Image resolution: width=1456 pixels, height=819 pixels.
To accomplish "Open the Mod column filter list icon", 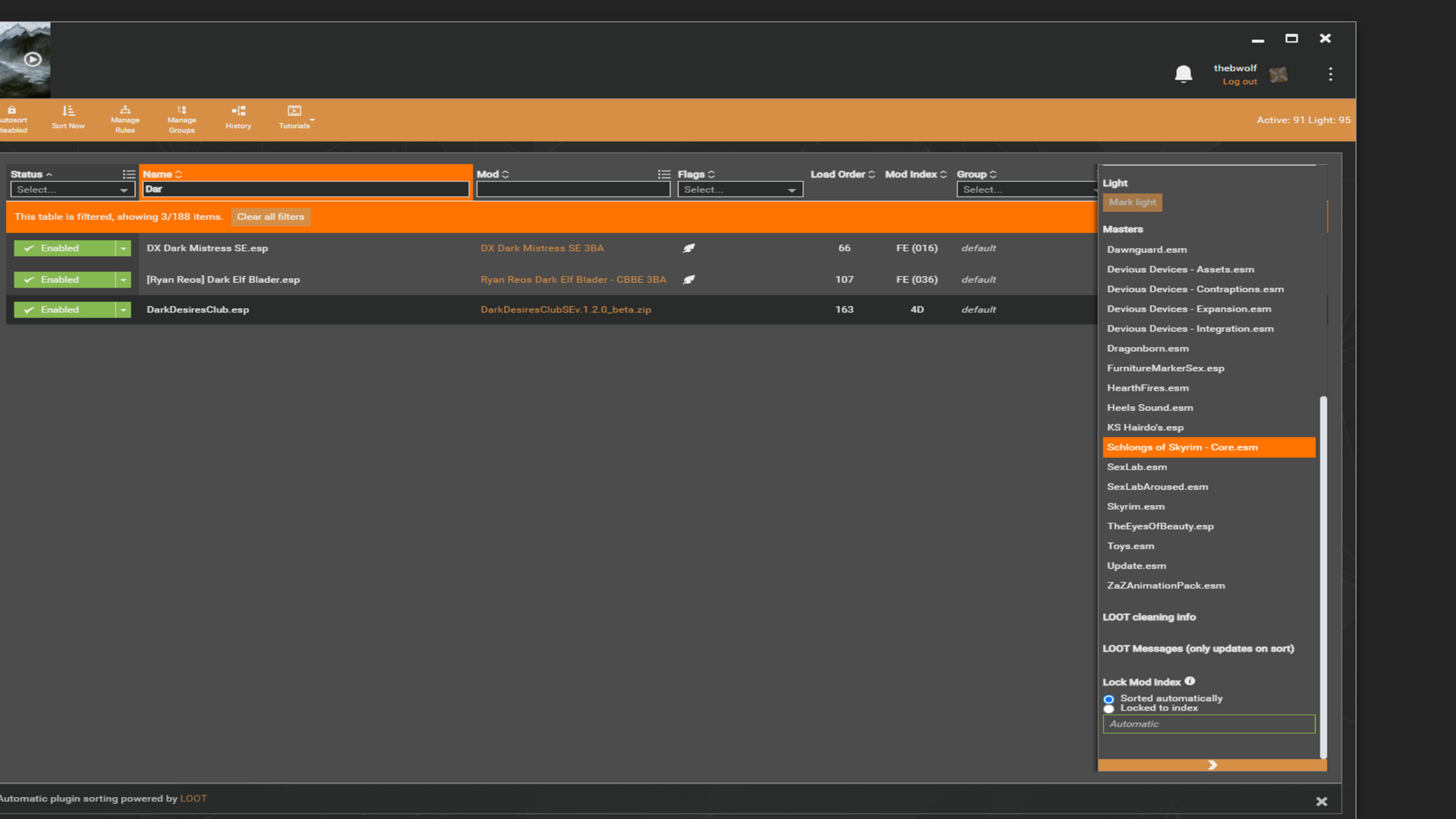I will click(x=664, y=174).
